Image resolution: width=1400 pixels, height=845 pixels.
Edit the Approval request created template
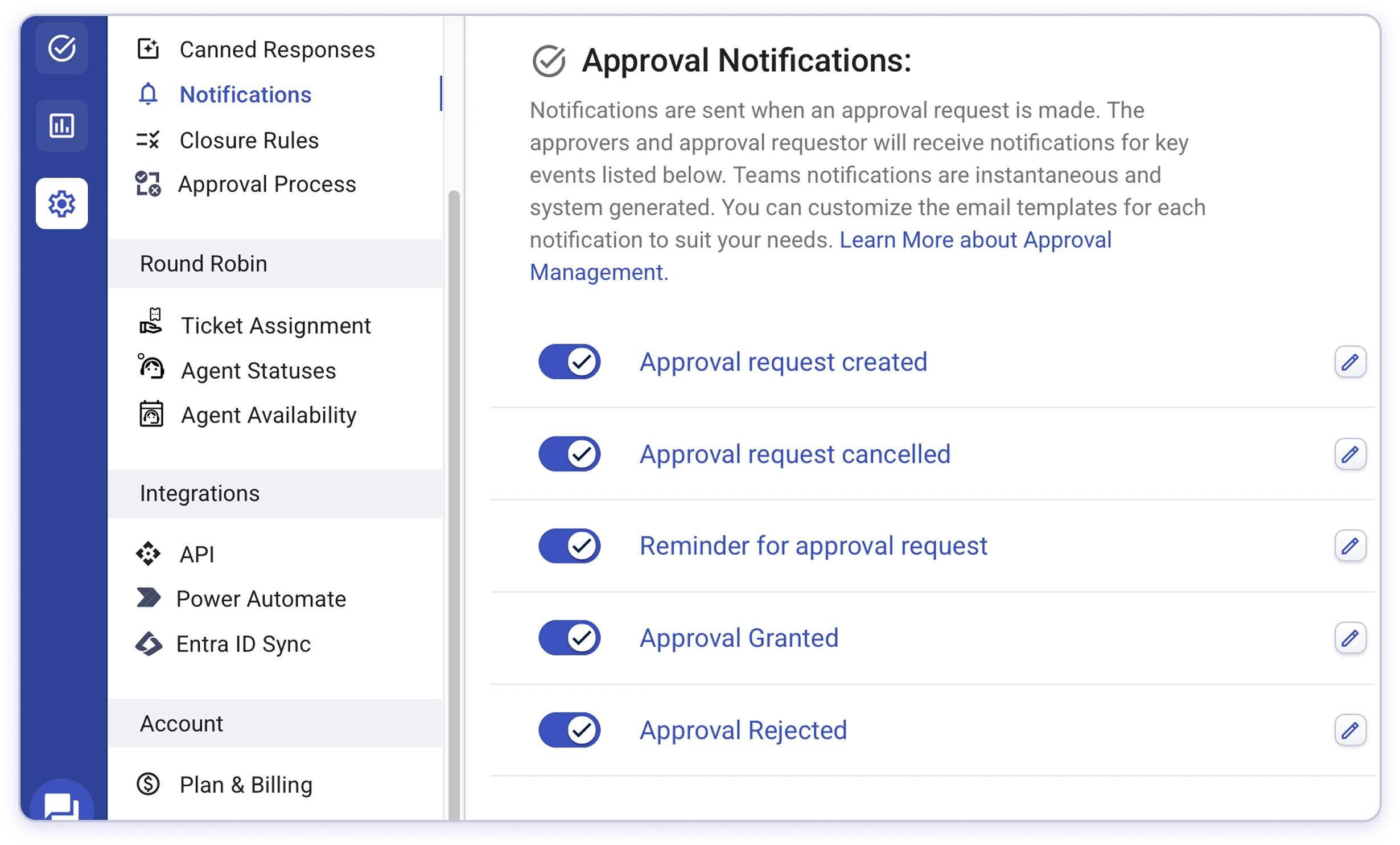[1350, 362]
